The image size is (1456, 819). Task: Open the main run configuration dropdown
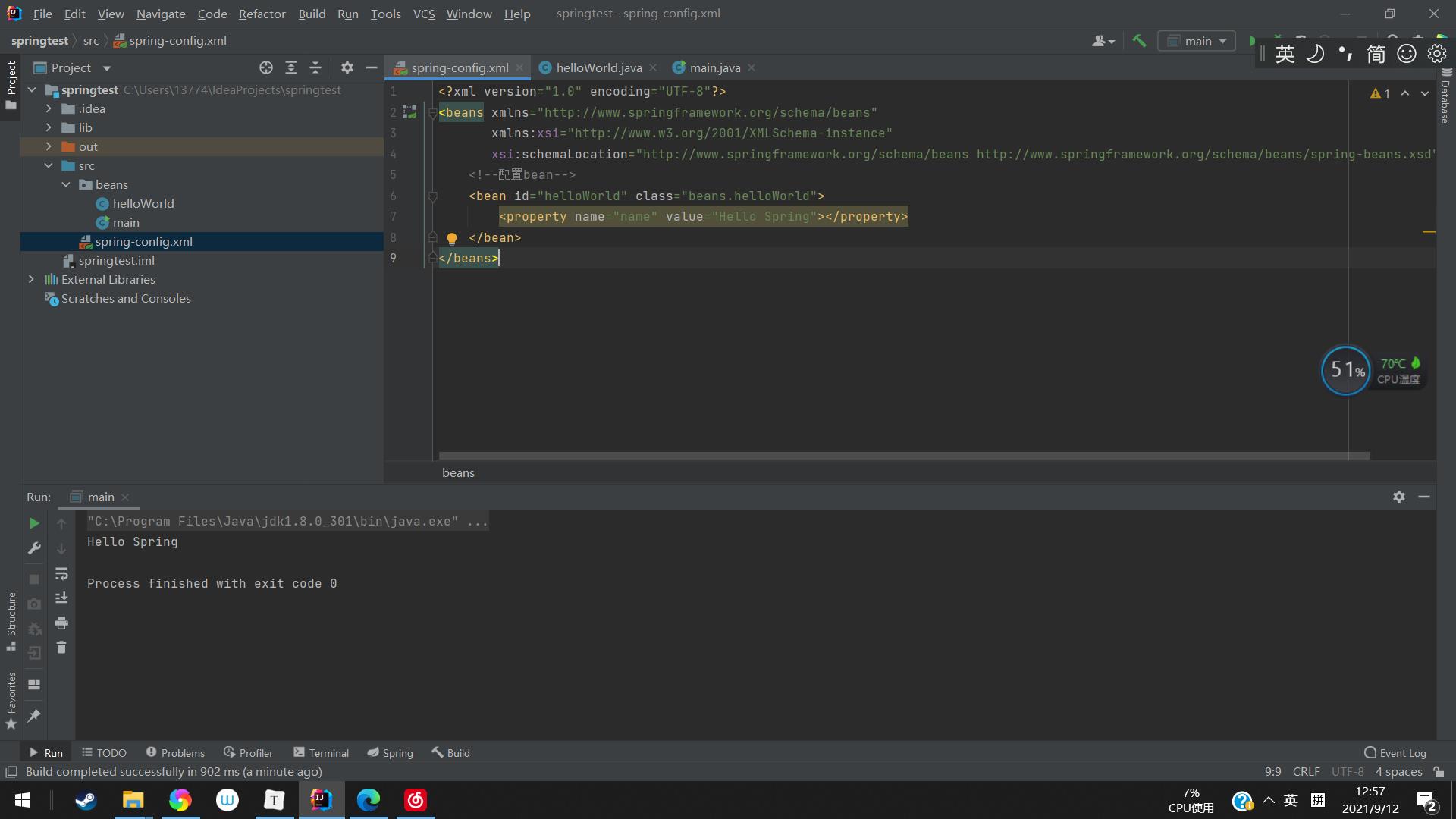pos(1197,41)
